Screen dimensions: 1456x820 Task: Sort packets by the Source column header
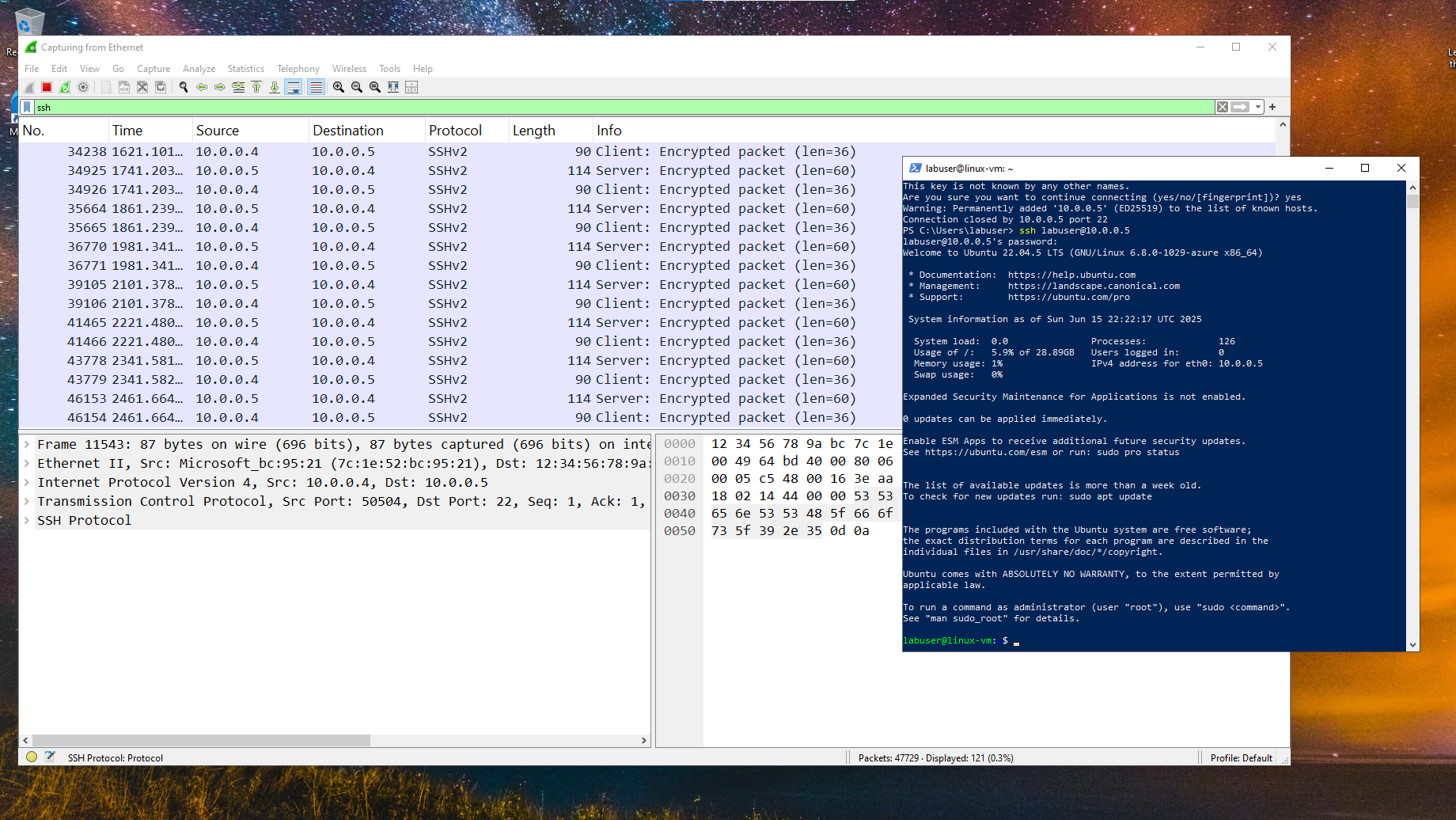251,131
